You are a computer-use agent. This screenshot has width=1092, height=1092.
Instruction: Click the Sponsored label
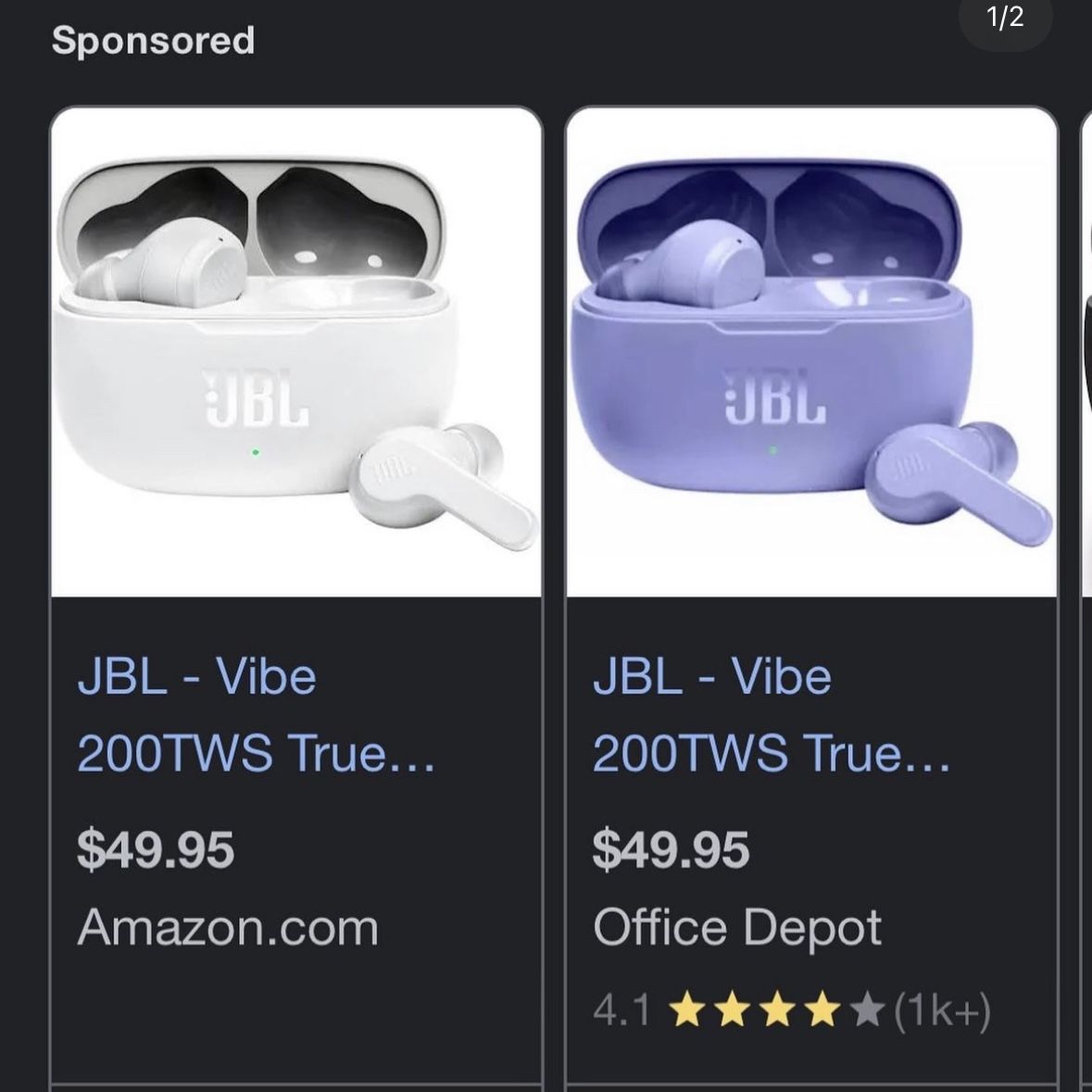[153, 41]
